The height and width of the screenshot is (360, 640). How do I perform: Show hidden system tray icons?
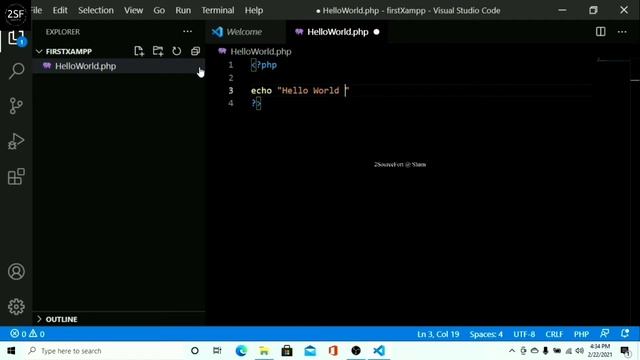512,351
